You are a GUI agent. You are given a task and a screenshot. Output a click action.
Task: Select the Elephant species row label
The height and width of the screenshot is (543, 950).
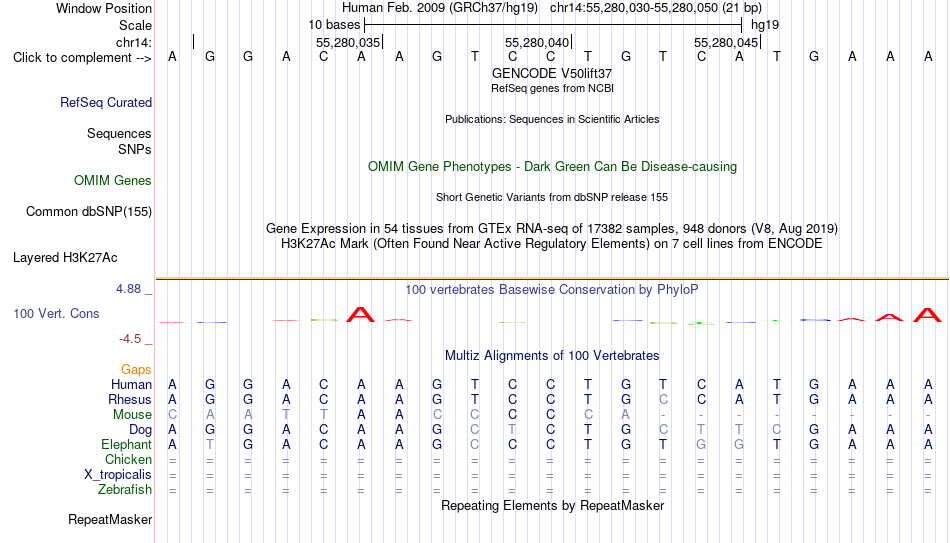(x=126, y=444)
